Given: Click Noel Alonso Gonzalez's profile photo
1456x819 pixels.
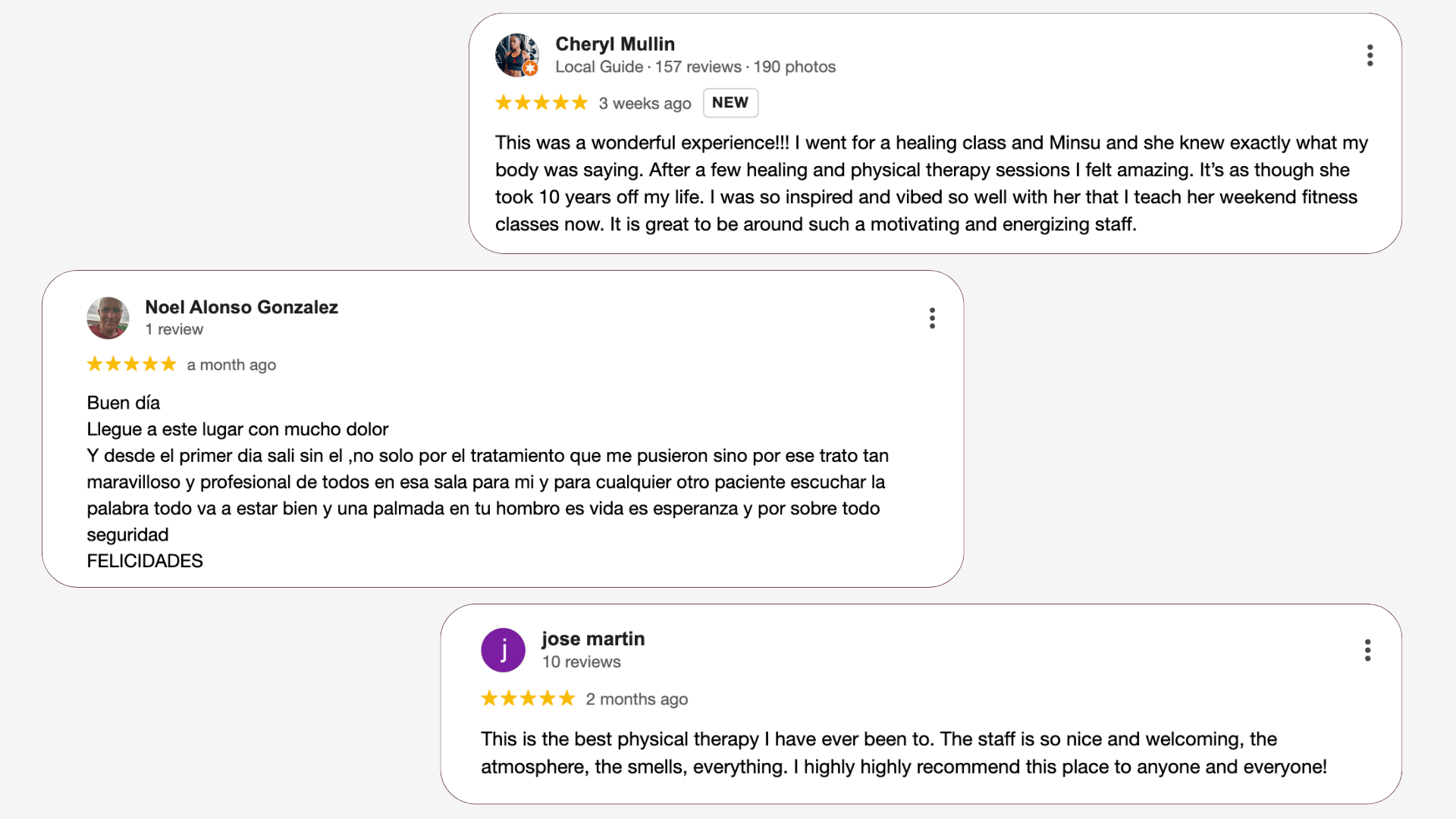Looking at the screenshot, I should click(x=108, y=318).
